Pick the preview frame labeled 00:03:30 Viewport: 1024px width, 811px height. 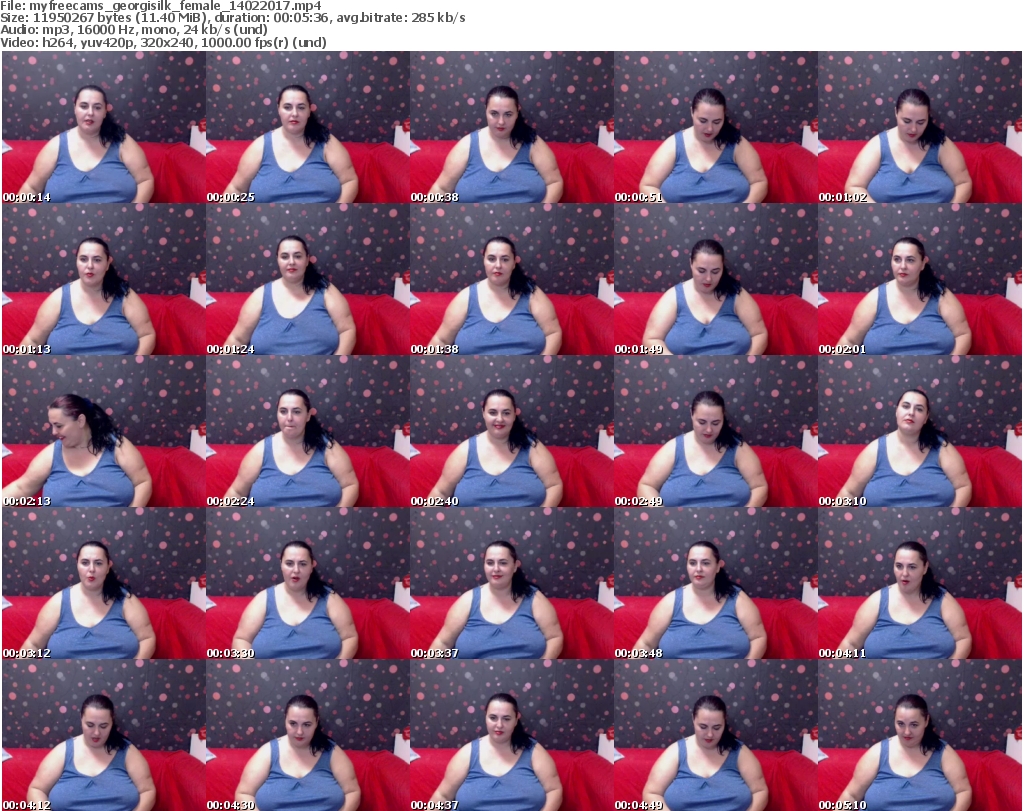308,584
